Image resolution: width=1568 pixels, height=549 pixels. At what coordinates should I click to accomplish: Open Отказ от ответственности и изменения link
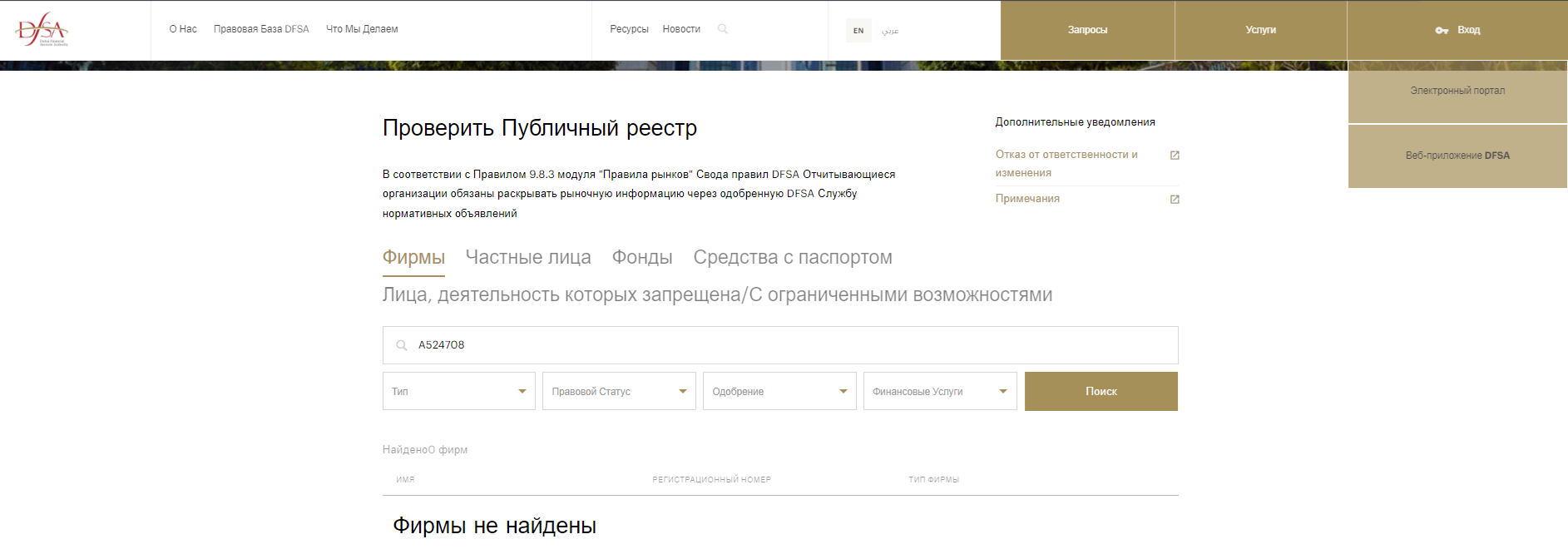point(1067,164)
